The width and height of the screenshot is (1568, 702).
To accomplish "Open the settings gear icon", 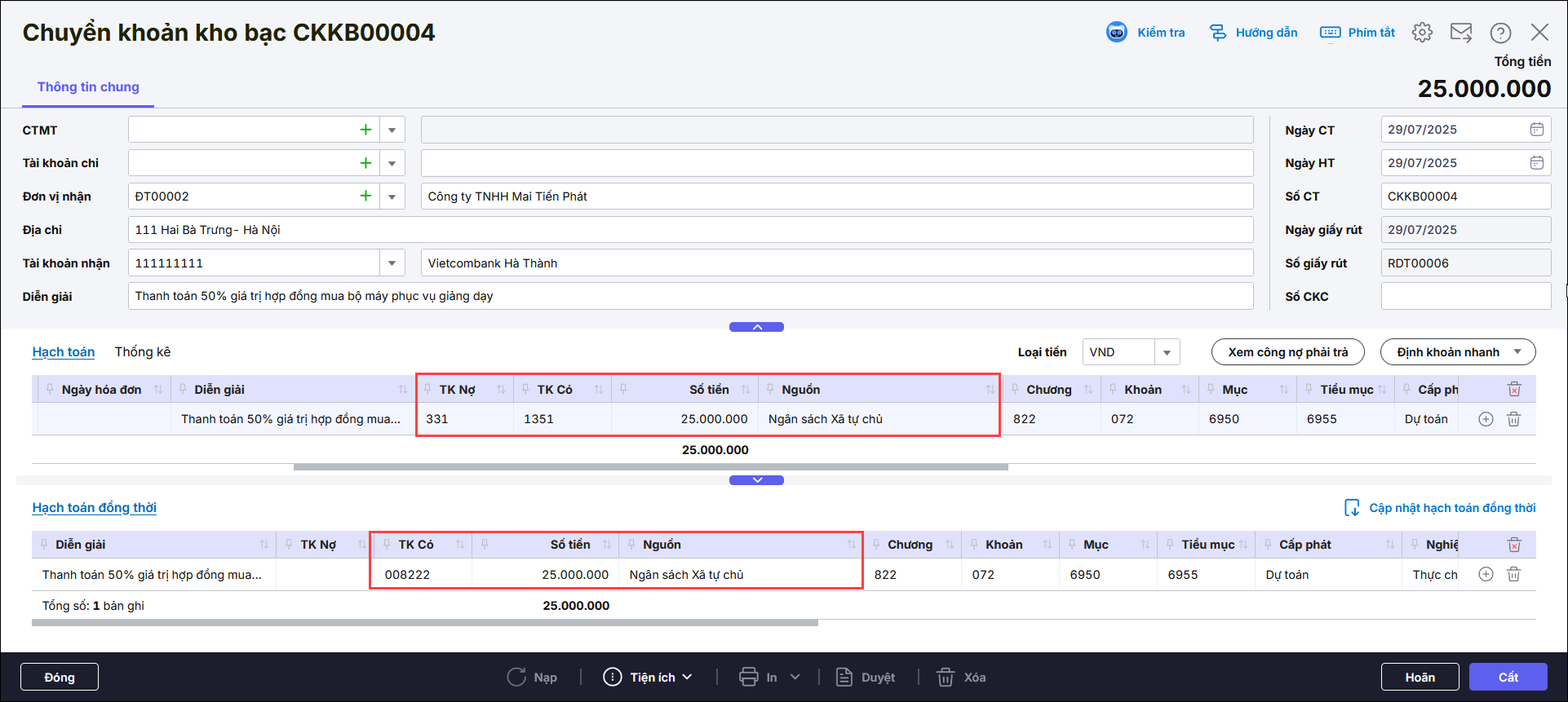I will tap(1422, 33).
